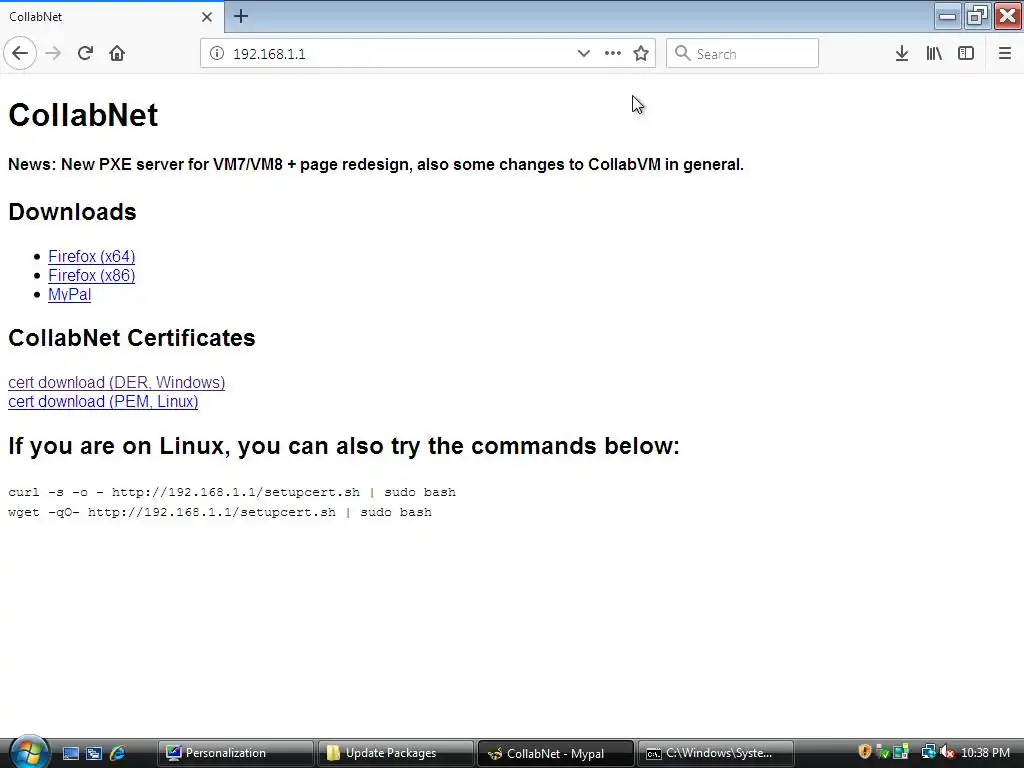
Task: Show site information for 192.168.1.1
Action: [x=217, y=54]
